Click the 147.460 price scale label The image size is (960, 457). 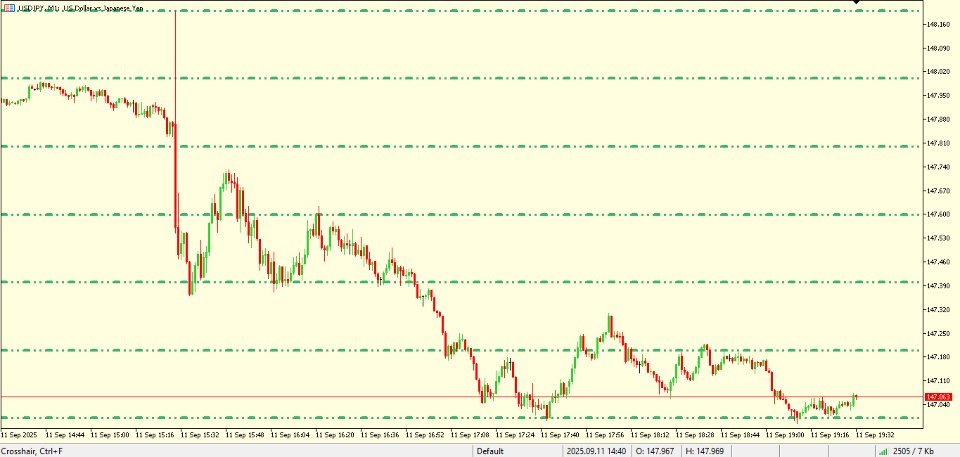coord(939,262)
